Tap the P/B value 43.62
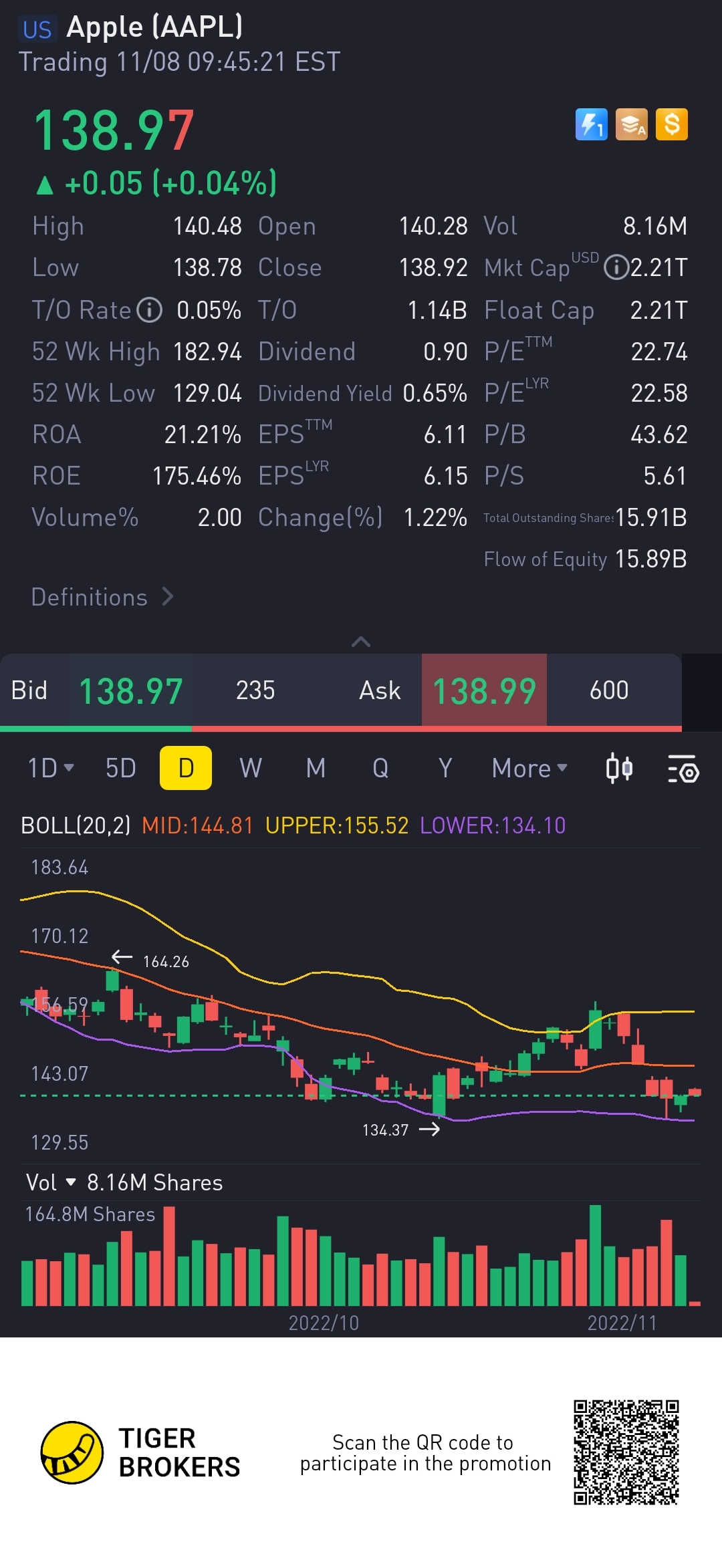The height and width of the screenshot is (1568, 722). coord(659,434)
